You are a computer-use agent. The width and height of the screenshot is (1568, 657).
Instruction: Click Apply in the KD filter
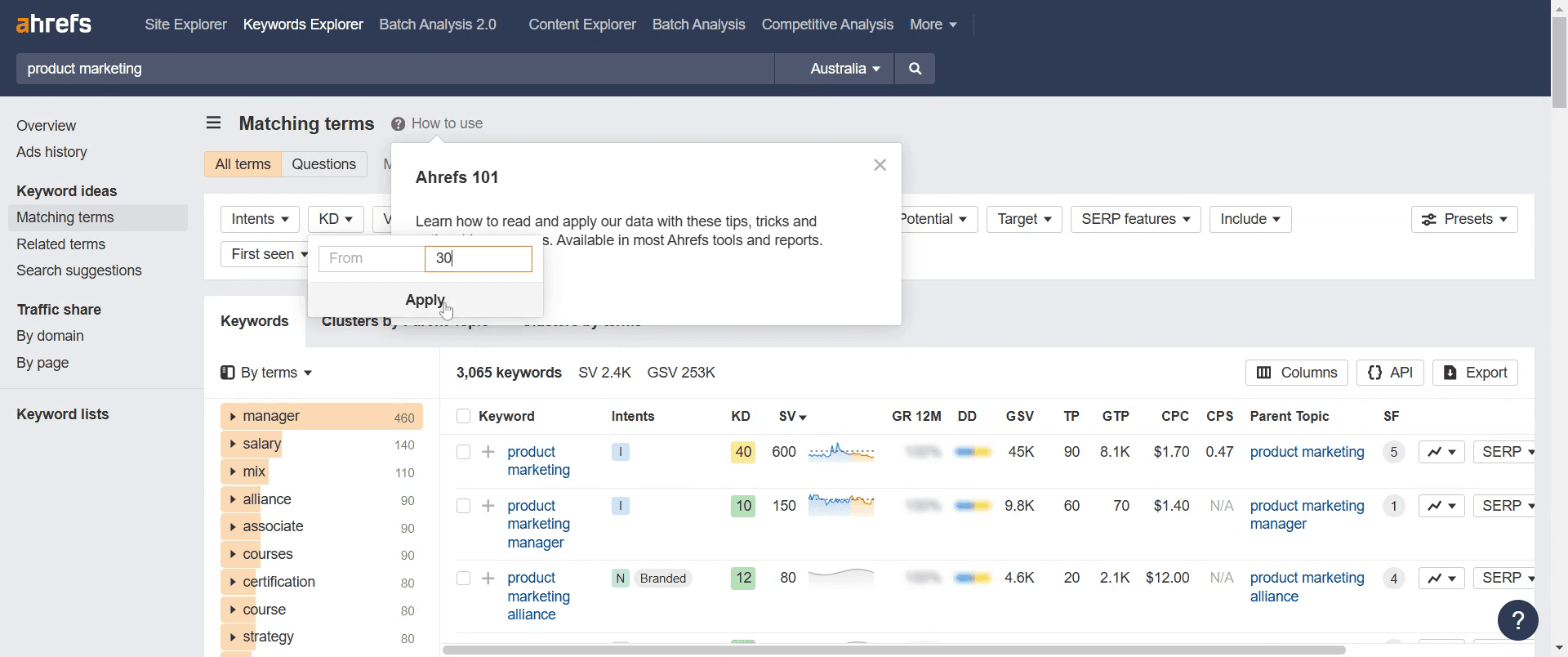[425, 300]
